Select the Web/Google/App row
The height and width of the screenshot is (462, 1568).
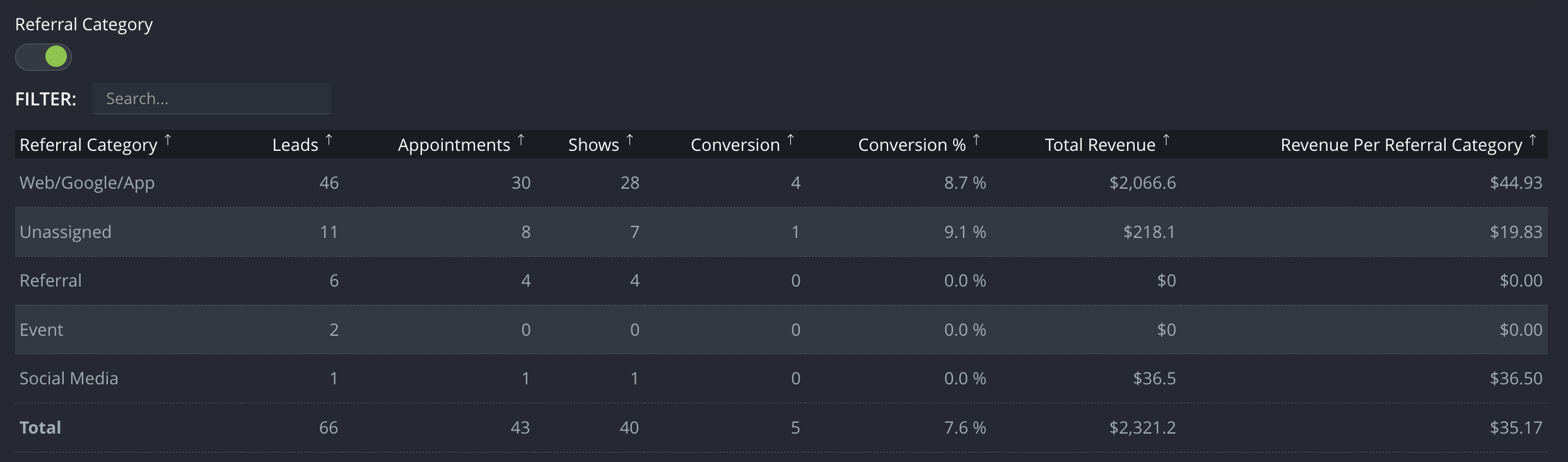[781, 183]
